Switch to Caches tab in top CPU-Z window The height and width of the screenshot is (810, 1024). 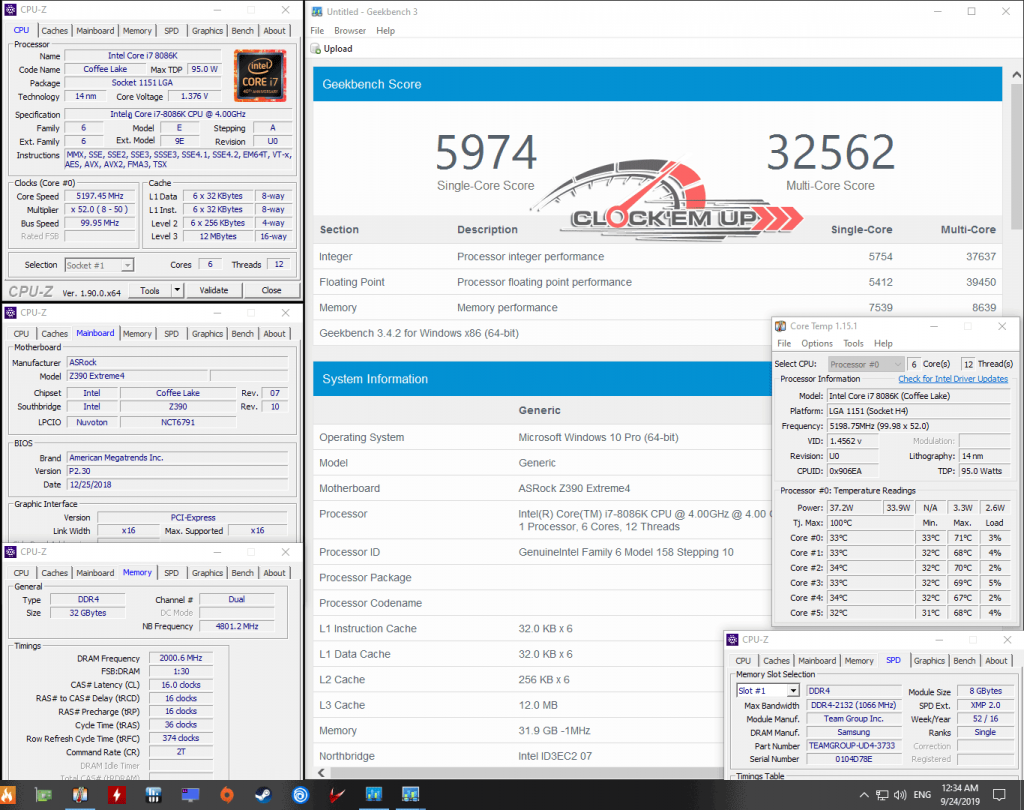pos(55,31)
